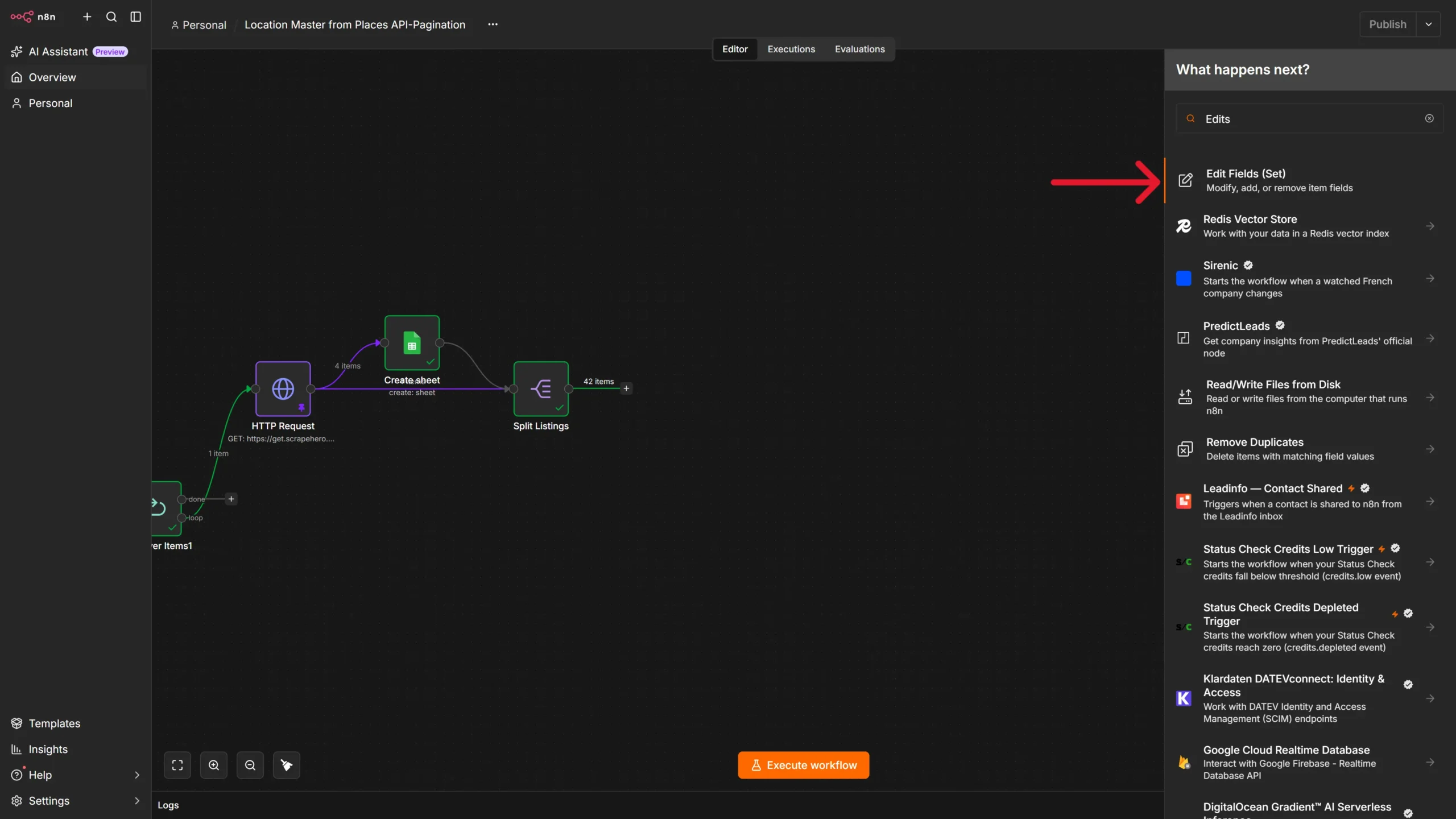Expand Settings submenu arrow

[x=137, y=801]
